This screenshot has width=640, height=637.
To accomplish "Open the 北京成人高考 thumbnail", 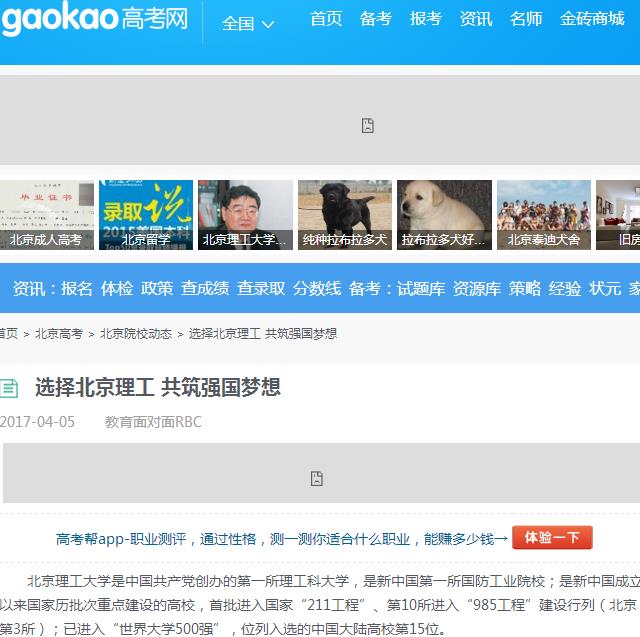I will coord(47,215).
